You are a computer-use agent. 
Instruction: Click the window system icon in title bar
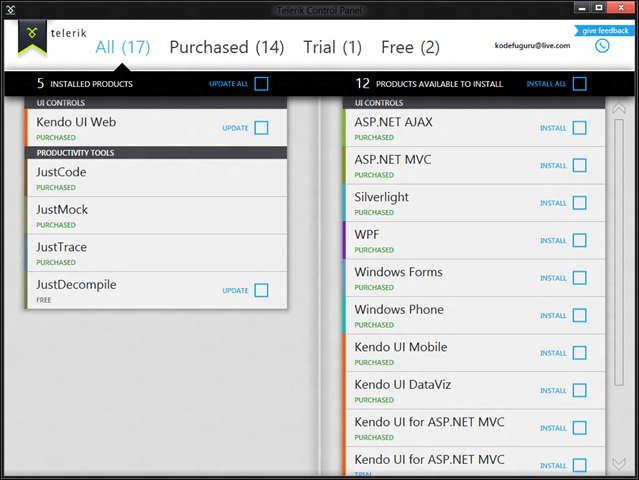pos(11,9)
